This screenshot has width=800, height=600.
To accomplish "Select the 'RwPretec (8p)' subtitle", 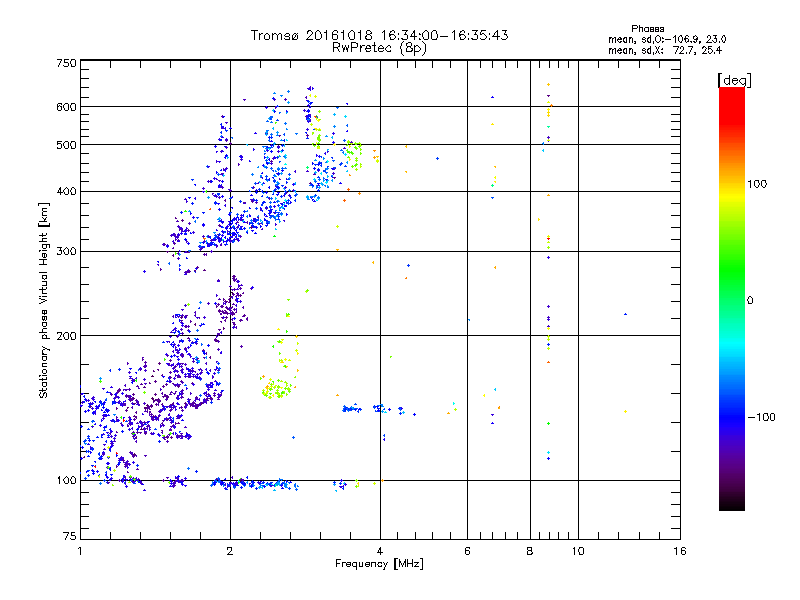I will (x=379, y=48).
